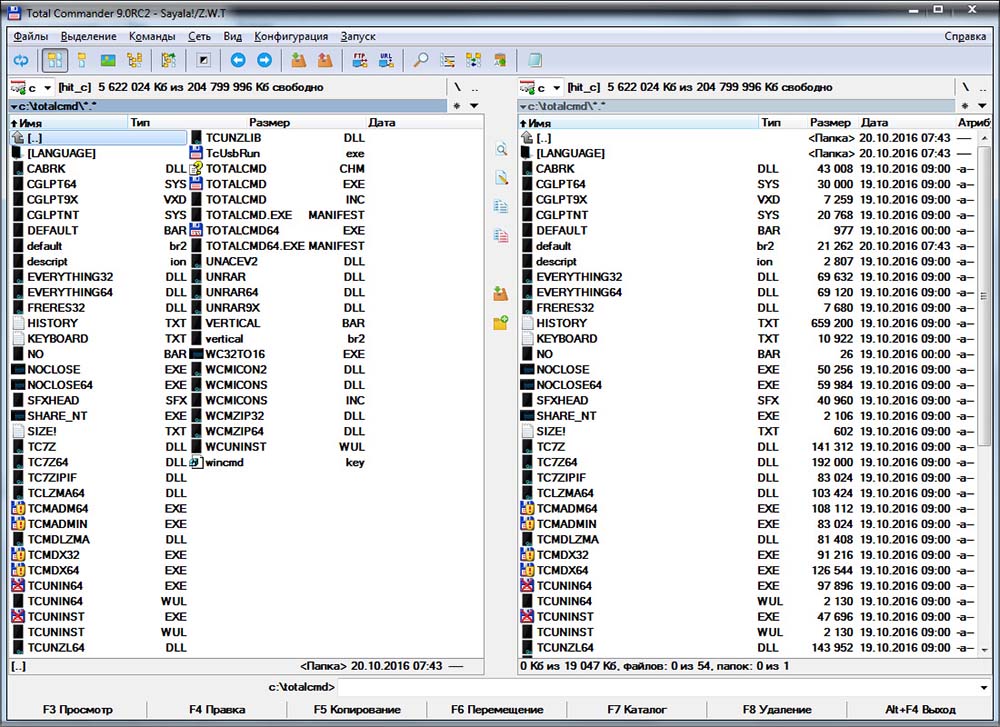Click View icon at top of middle strip
Image resolution: width=1000 pixels, height=727 pixels.
[x=501, y=149]
